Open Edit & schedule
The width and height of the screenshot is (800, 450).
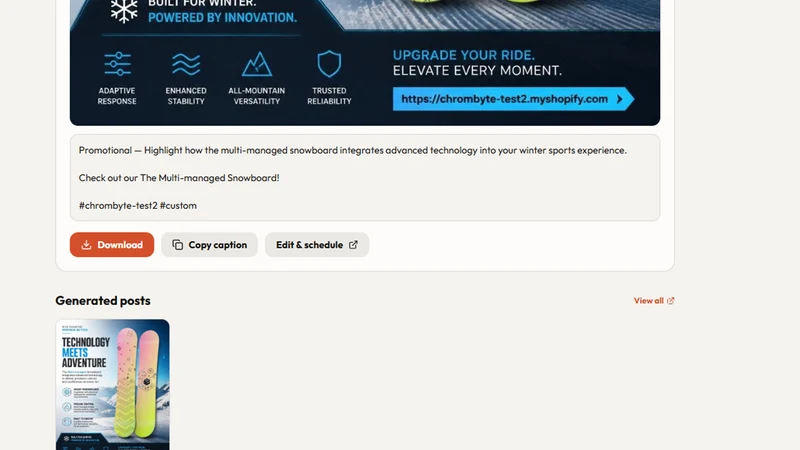click(x=316, y=245)
